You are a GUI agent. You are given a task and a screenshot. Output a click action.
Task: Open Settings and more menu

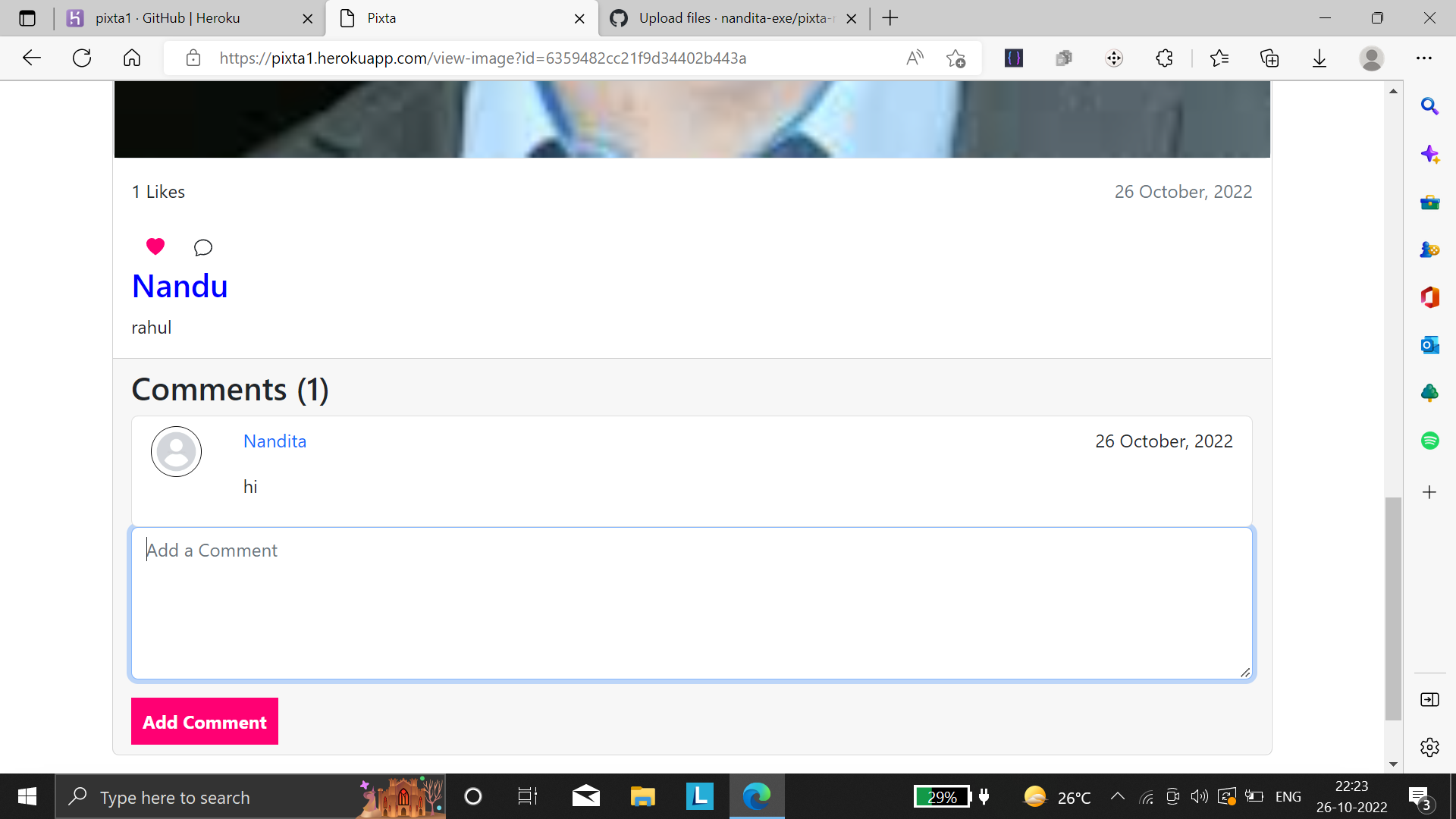click(1424, 58)
